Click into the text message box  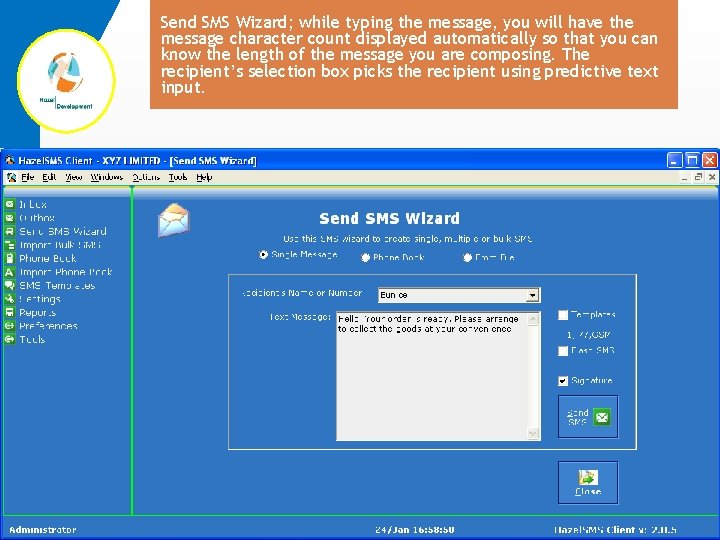(x=432, y=376)
